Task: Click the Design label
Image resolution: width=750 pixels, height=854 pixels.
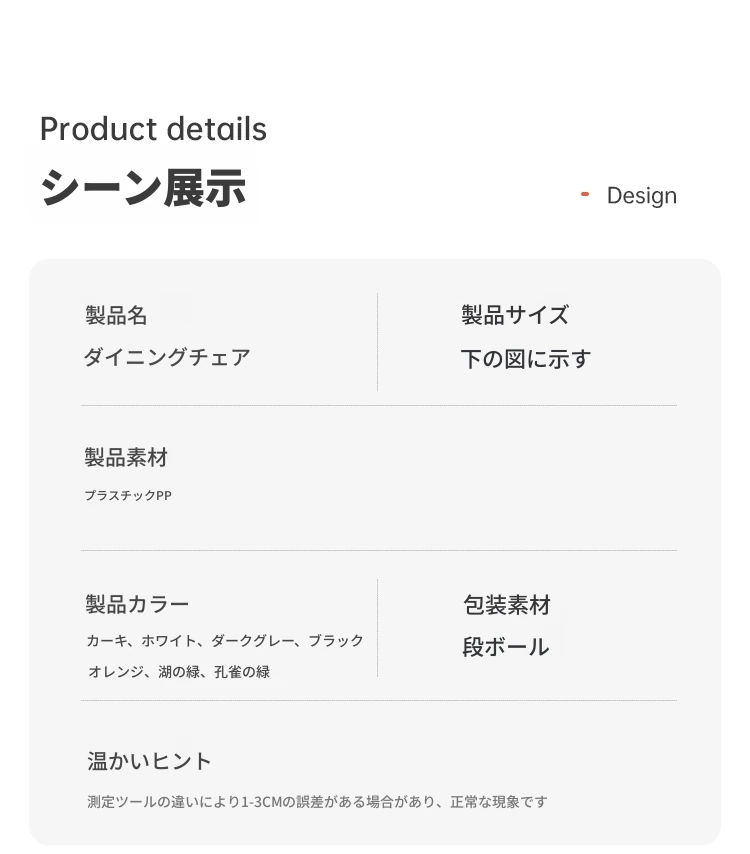Action: (642, 196)
